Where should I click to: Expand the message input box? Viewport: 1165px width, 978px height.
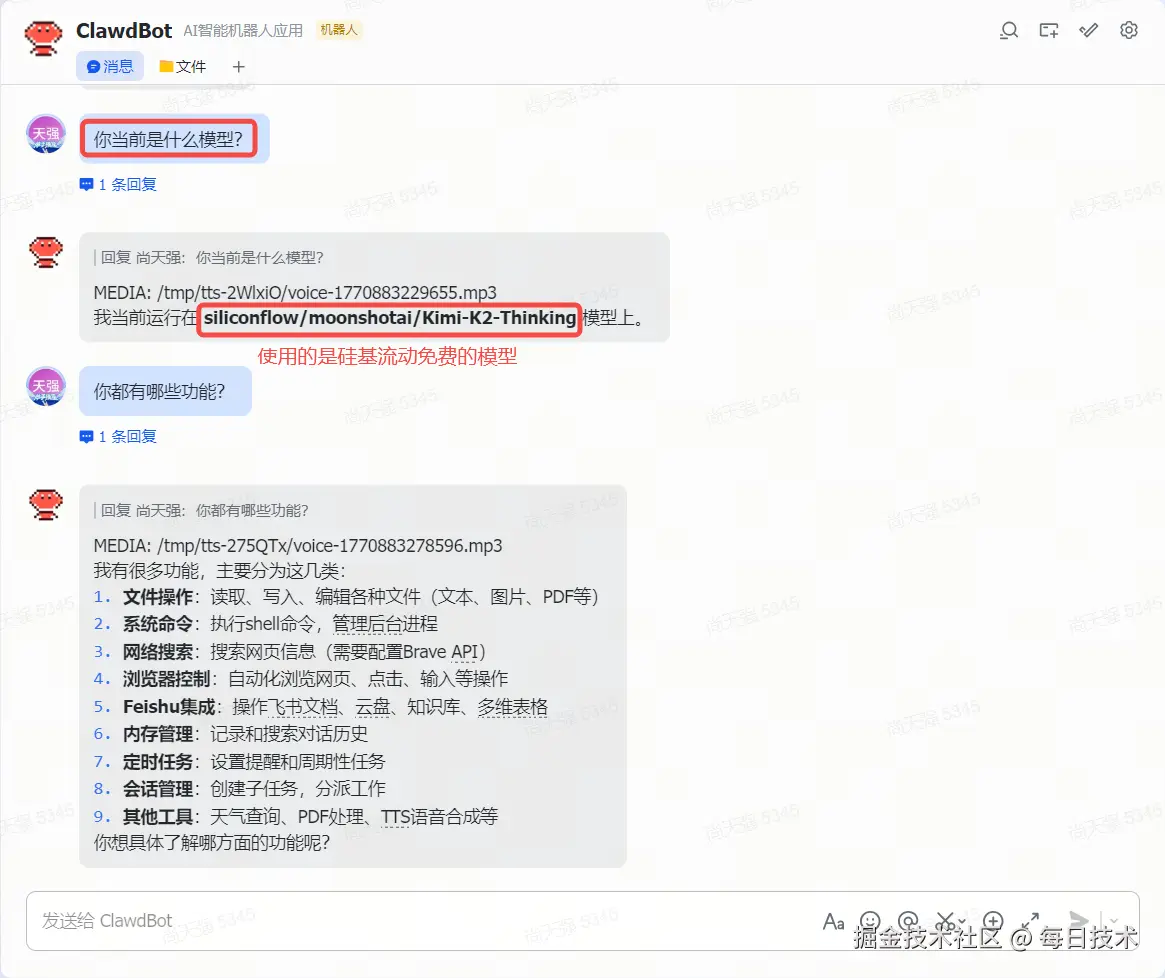(x=1030, y=922)
